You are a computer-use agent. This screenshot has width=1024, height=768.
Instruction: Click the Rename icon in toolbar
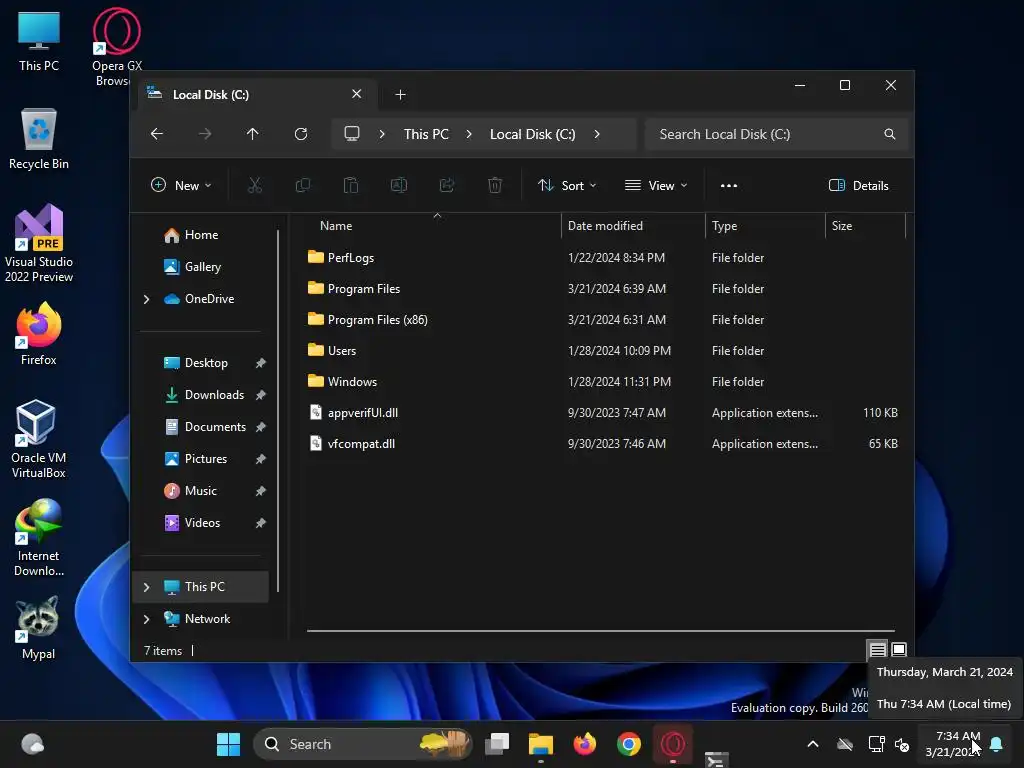399,185
